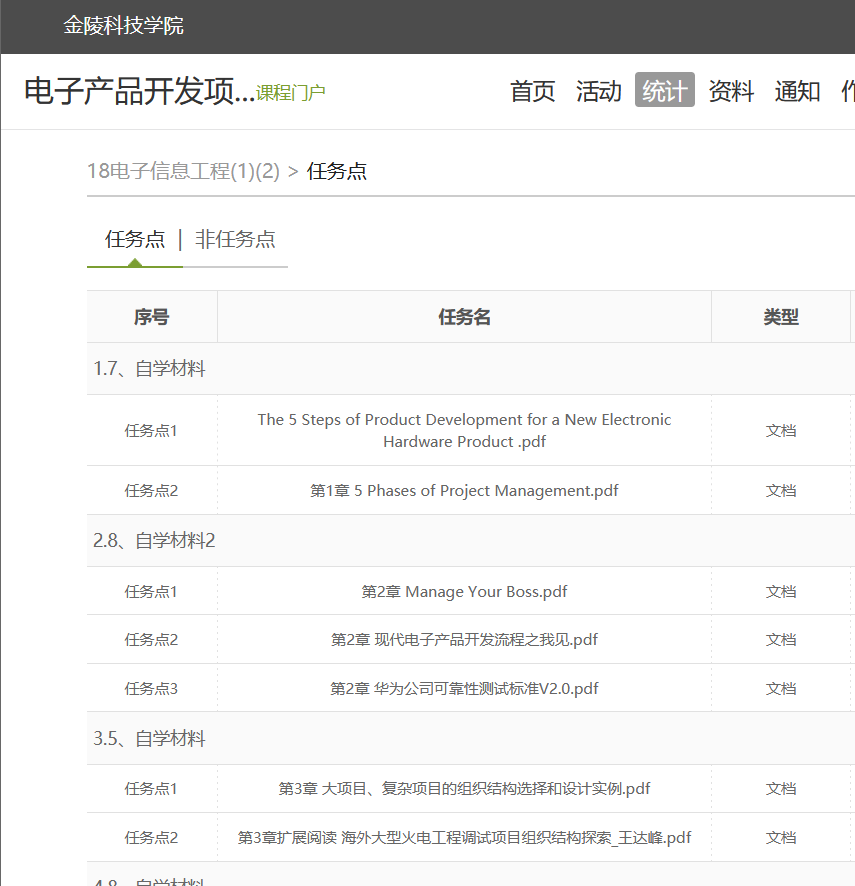Open 第1章 5 Phases of Project Management.pdf
This screenshot has width=855, height=886.
[x=464, y=491]
